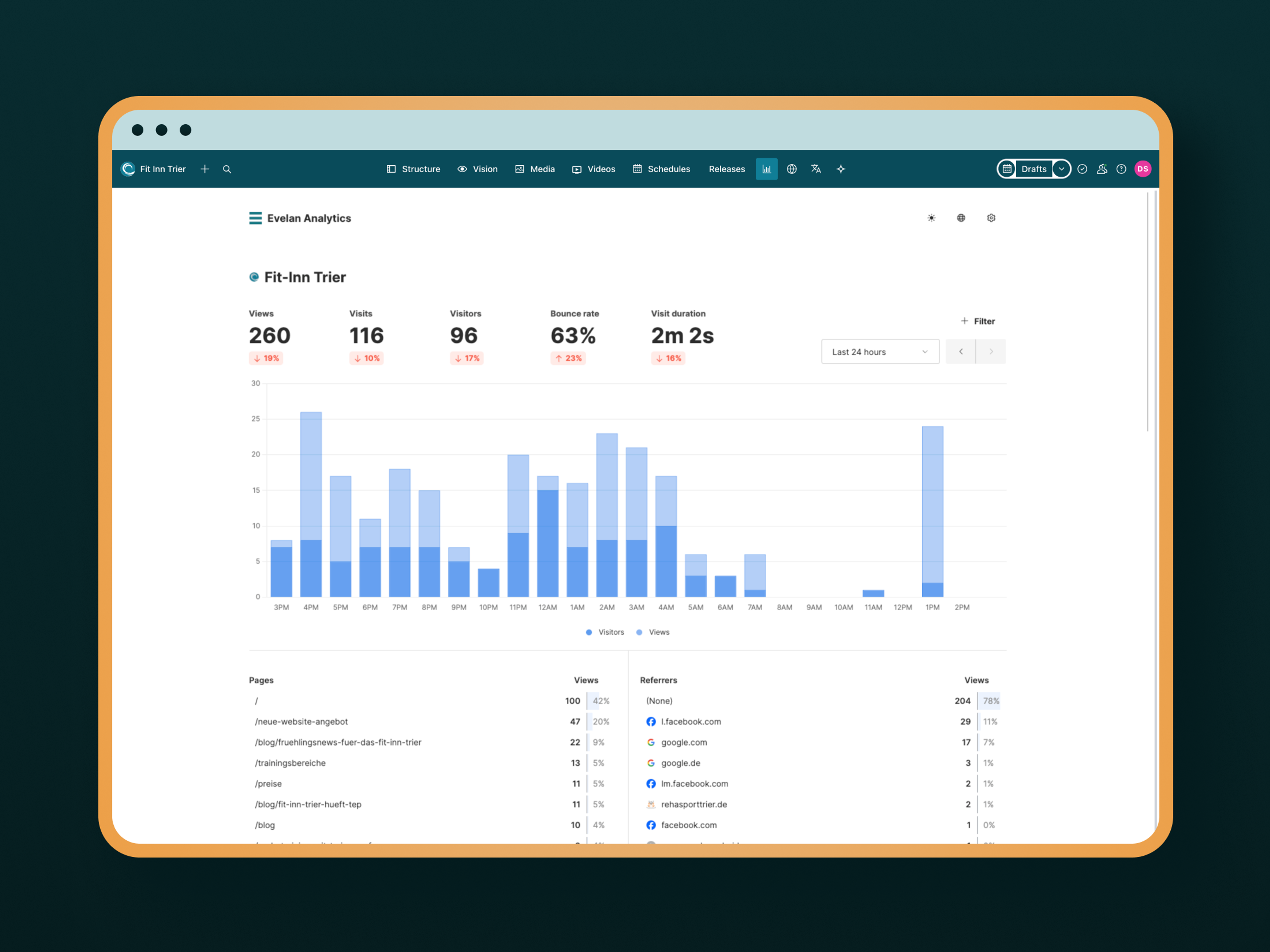
Task: Click the plus icon beside Fit Inn Trier
Action: pos(205,169)
